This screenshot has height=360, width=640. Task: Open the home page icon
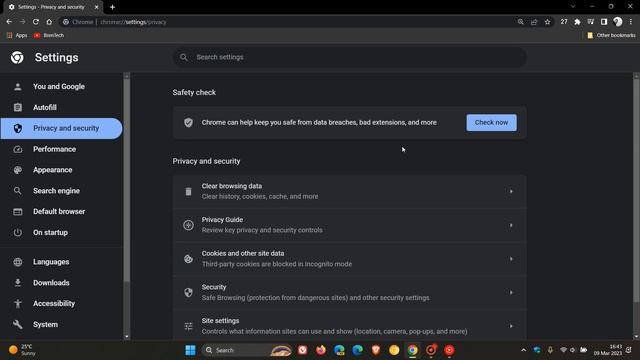pos(49,22)
